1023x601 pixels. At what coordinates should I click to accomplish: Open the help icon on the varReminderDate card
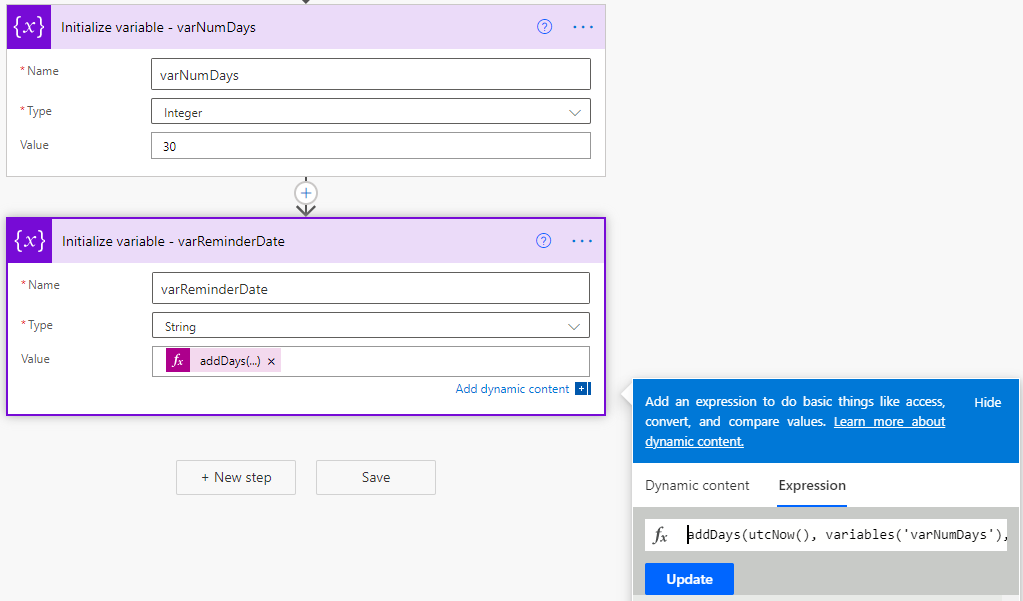click(x=544, y=241)
